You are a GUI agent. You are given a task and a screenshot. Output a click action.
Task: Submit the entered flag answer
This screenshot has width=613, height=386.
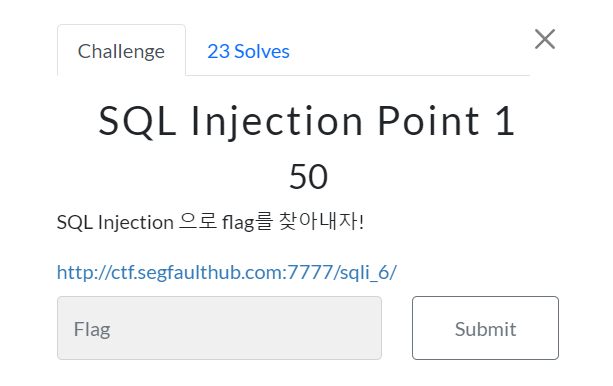click(x=485, y=328)
